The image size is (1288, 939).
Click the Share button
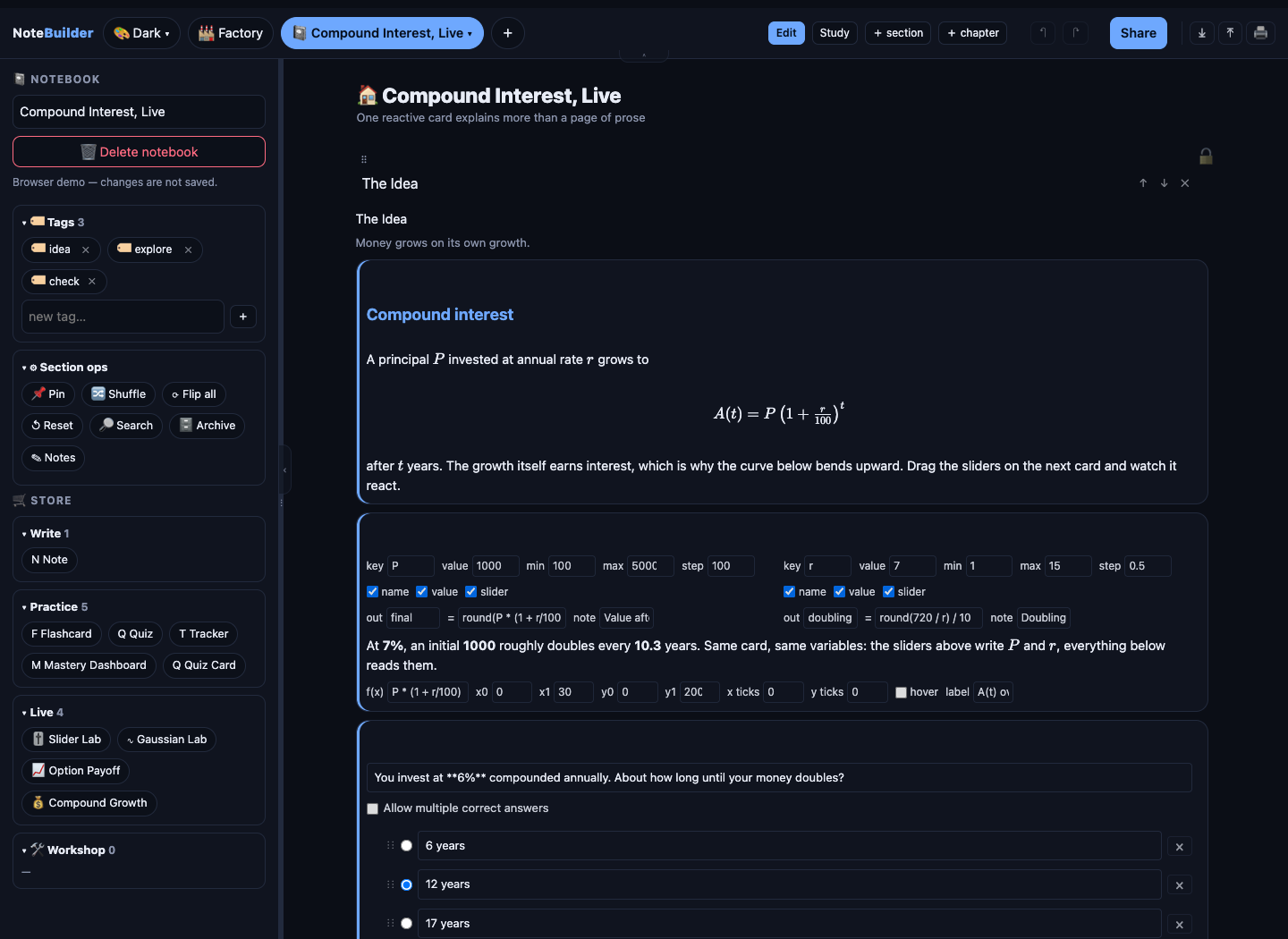1138,33
